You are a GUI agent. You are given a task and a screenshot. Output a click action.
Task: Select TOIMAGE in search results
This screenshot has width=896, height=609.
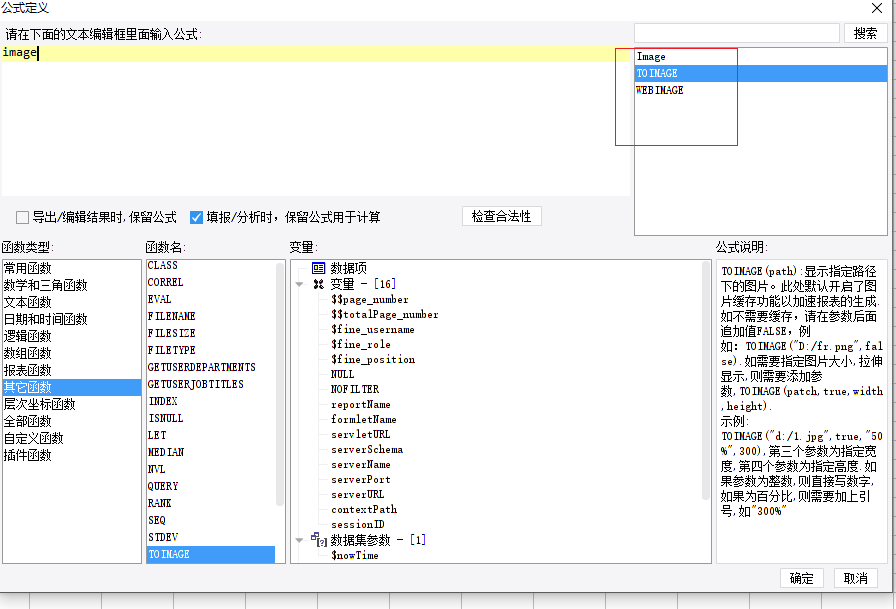pyautogui.click(x=761, y=73)
